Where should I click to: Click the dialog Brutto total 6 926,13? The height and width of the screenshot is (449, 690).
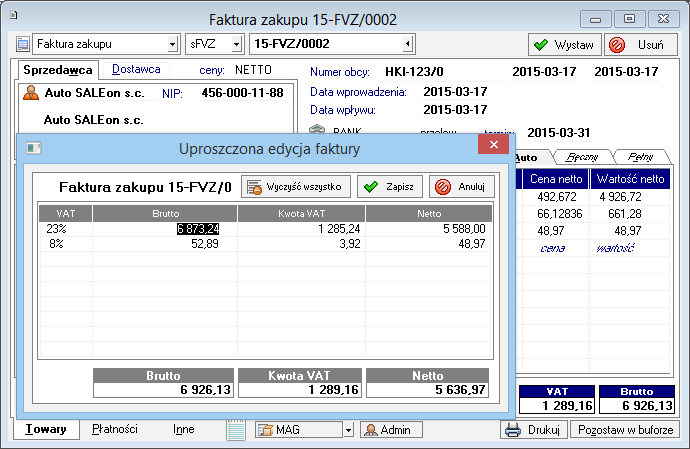pyautogui.click(x=164, y=390)
